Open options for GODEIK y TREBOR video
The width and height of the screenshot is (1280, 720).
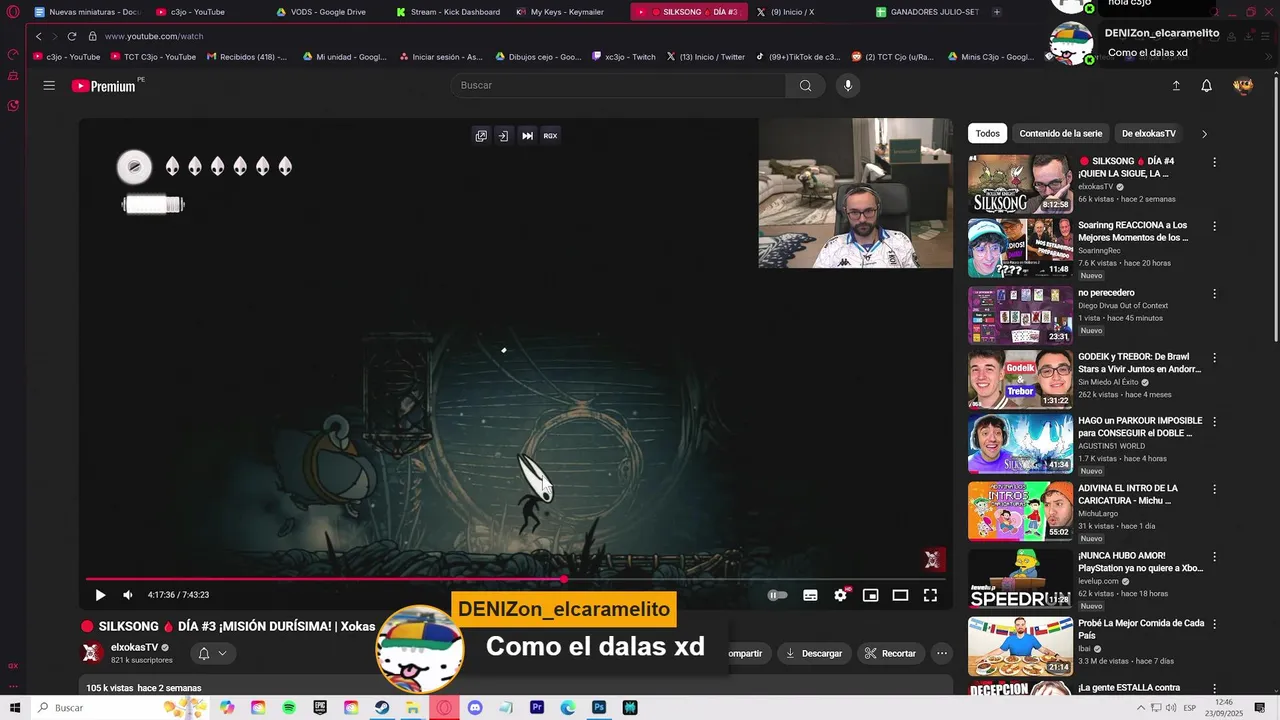(x=1215, y=358)
